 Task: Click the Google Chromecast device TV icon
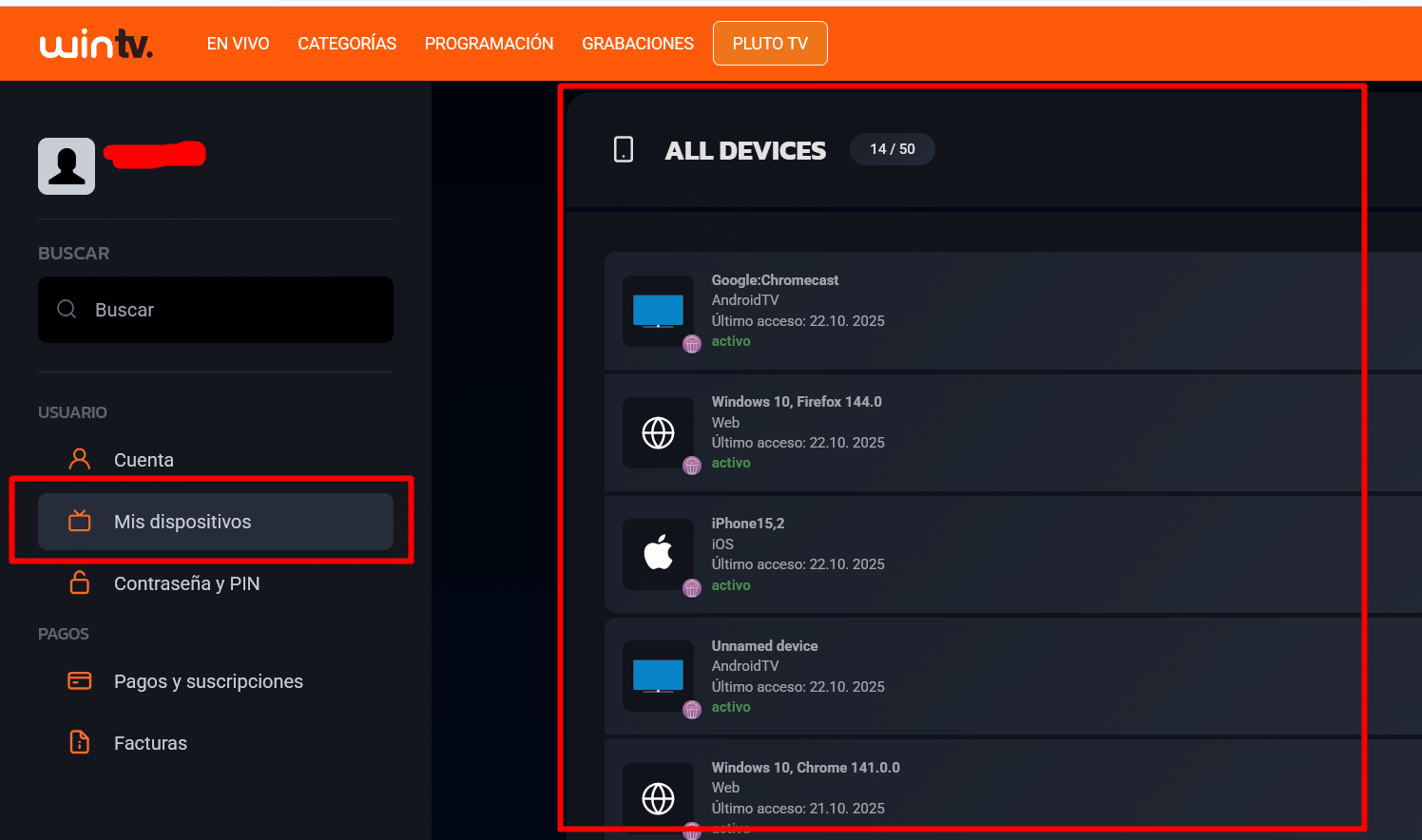click(x=658, y=311)
